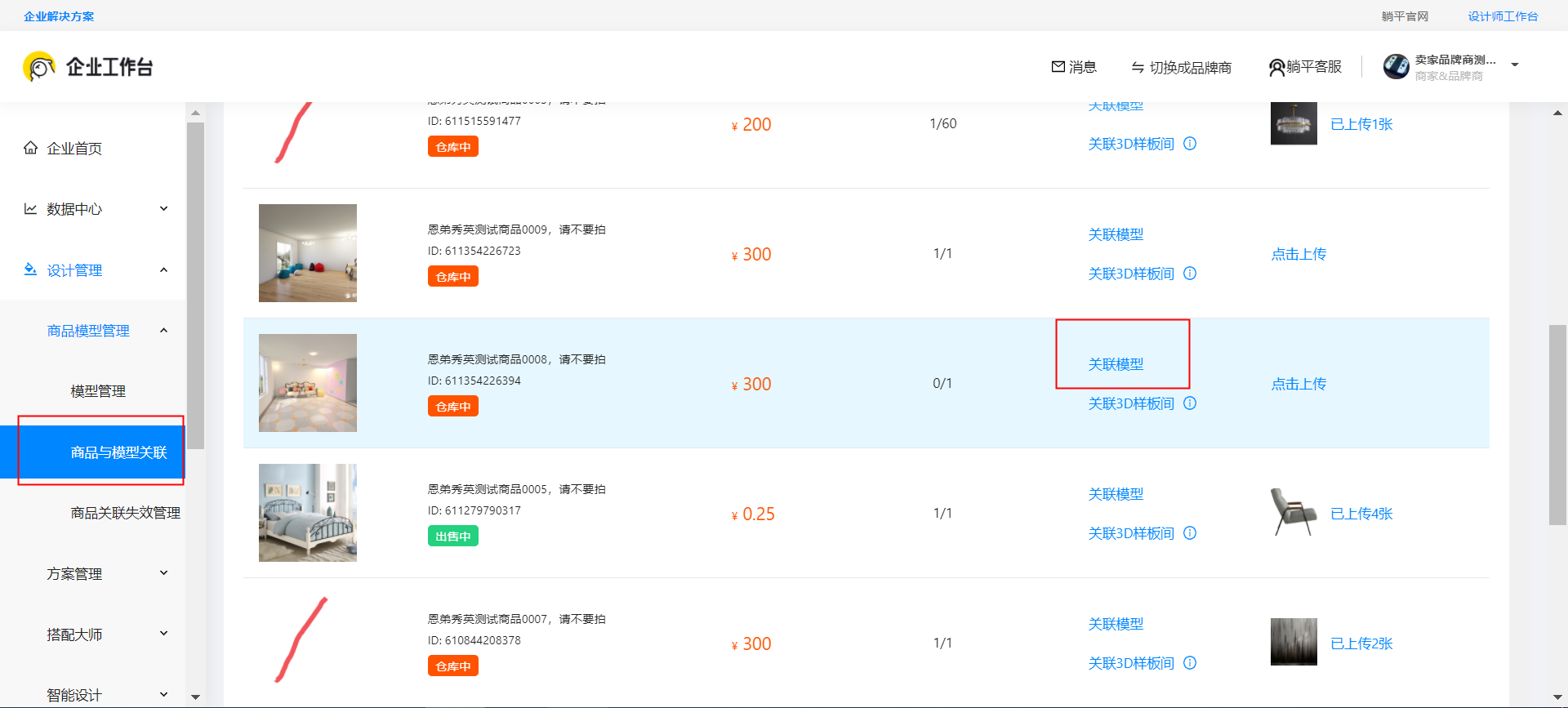Click the page vertical scrollbar thumb
The image size is (1568, 708).
(x=1557, y=425)
